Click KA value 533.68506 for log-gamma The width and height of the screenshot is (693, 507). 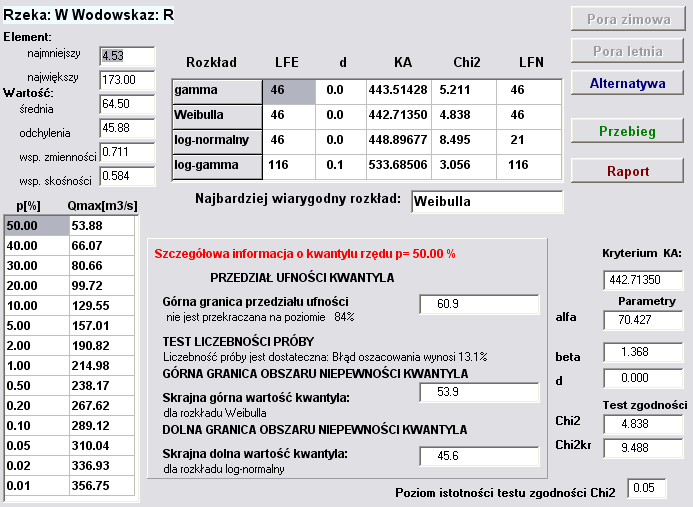point(399,167)
